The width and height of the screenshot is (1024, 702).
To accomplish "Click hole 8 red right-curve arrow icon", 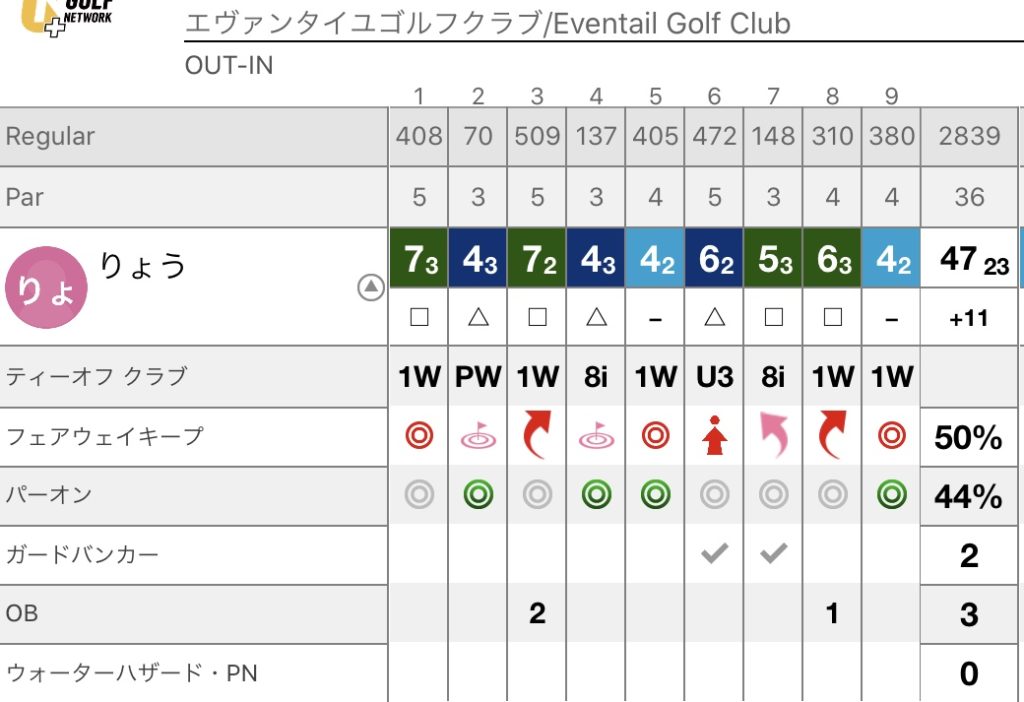I will pyautogui.click(x=832, y=435).
